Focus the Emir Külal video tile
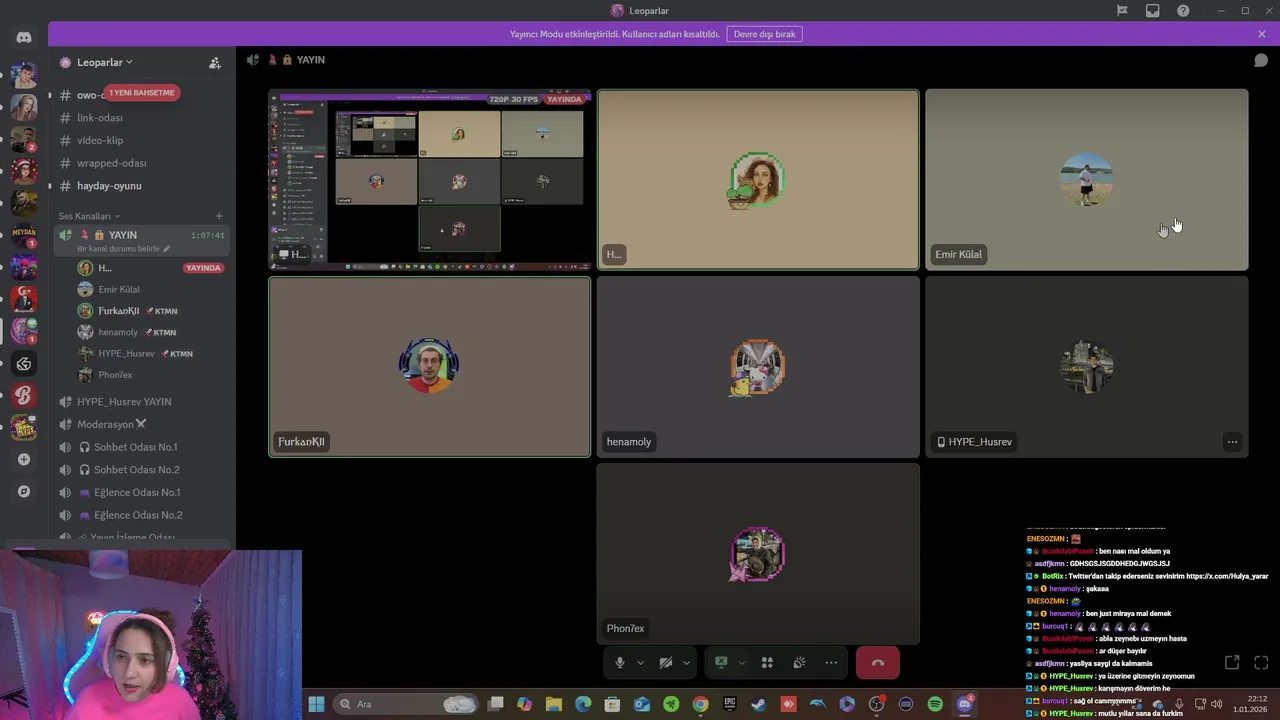This screenshot has height=720, width=1280. [1087, 180]
